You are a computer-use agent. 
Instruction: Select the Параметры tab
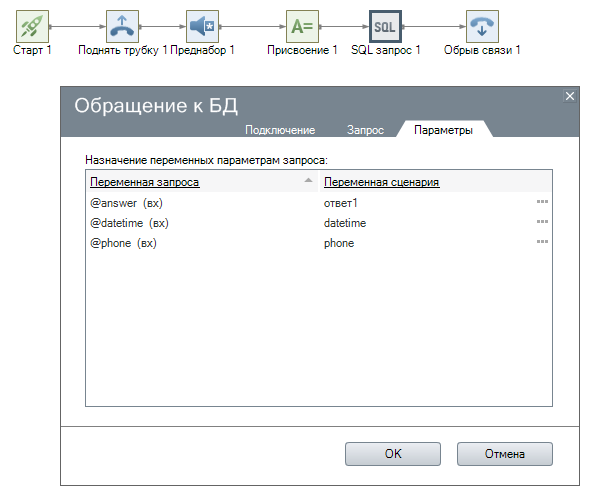click(443, 130)
